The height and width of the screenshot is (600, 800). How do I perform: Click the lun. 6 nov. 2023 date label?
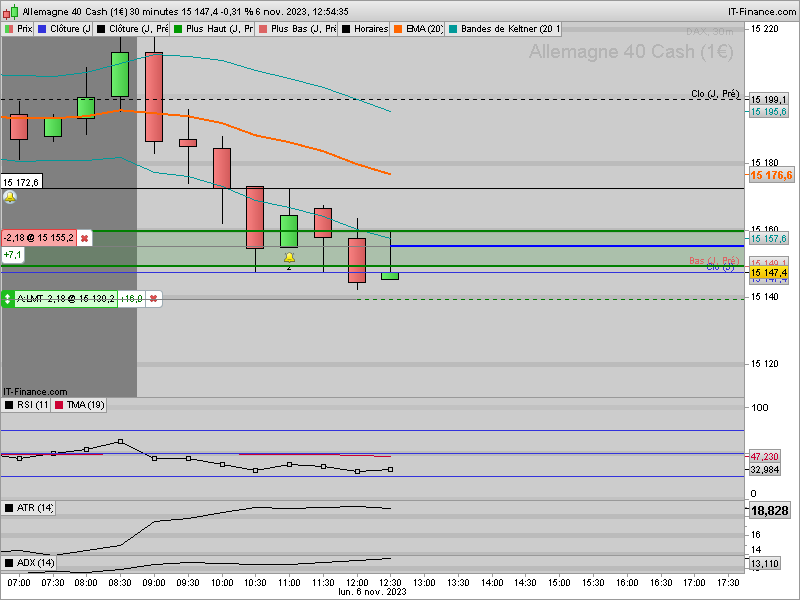[x=372, y=592]
